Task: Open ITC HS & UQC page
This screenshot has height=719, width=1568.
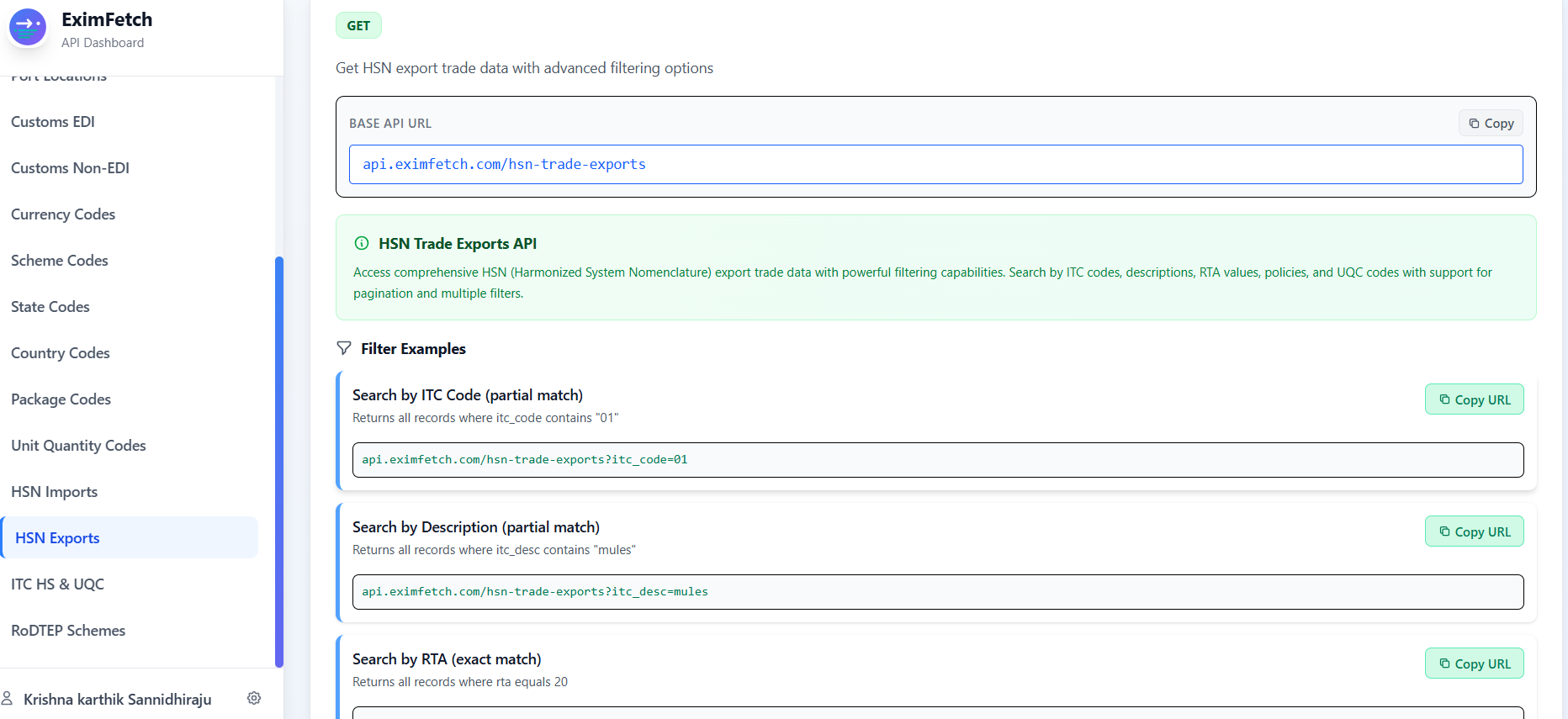Action: tap(57, 584)
